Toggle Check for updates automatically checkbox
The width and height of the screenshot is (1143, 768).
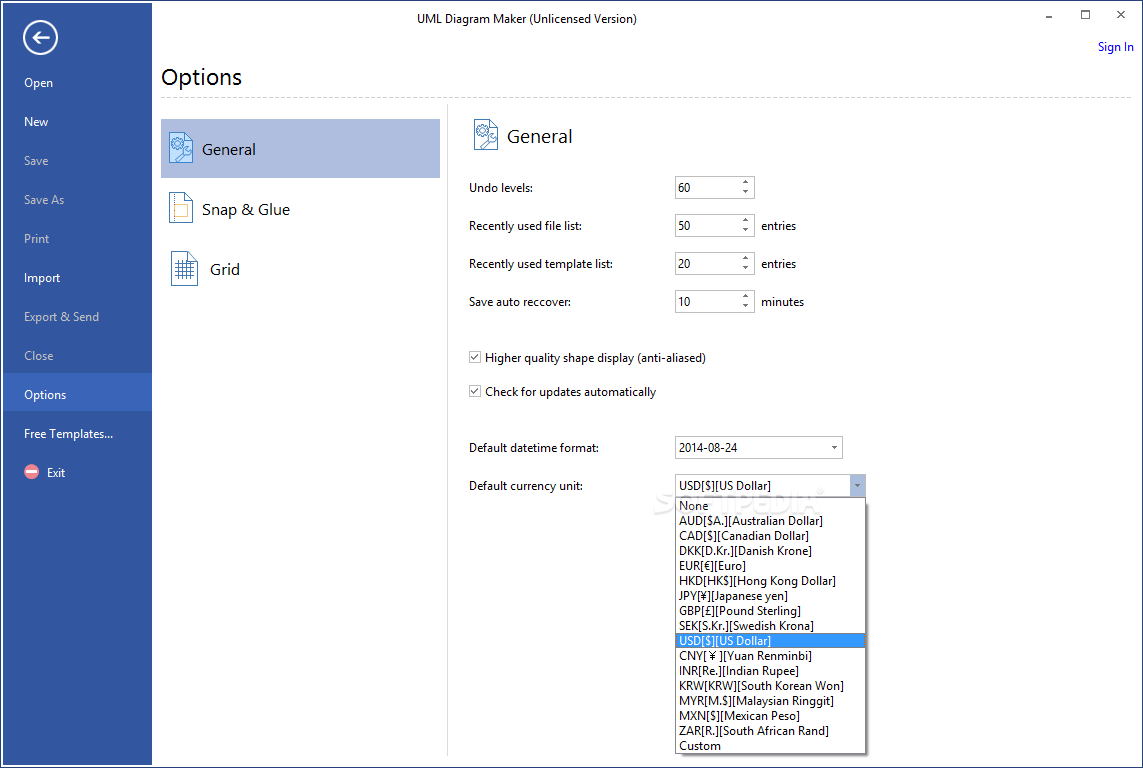(475, 391)
